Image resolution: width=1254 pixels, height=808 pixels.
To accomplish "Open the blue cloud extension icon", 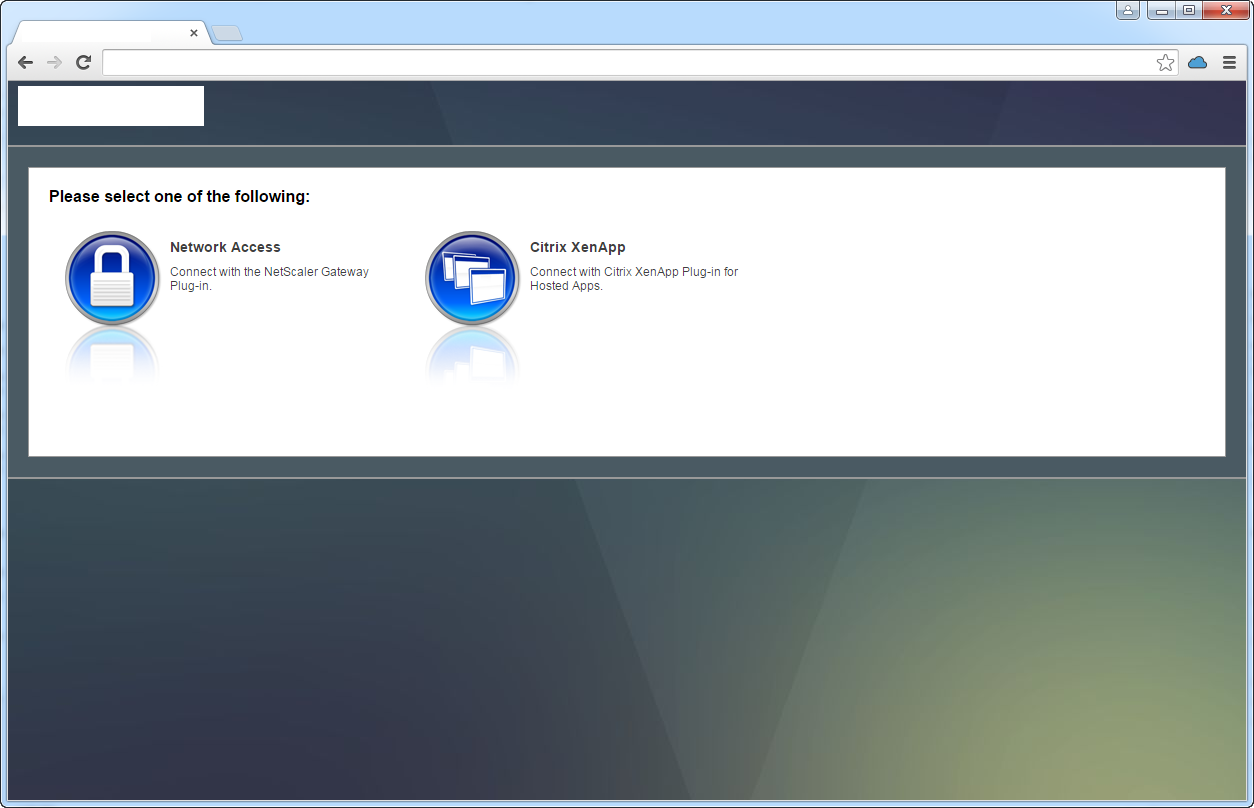I will [1197, 63].
